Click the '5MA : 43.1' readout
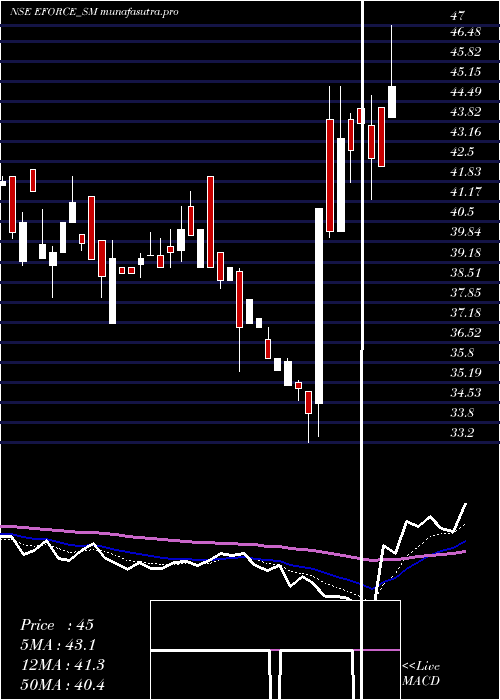Image resolution: width=500 pixels, height=700 pixels. coord(58,645)
